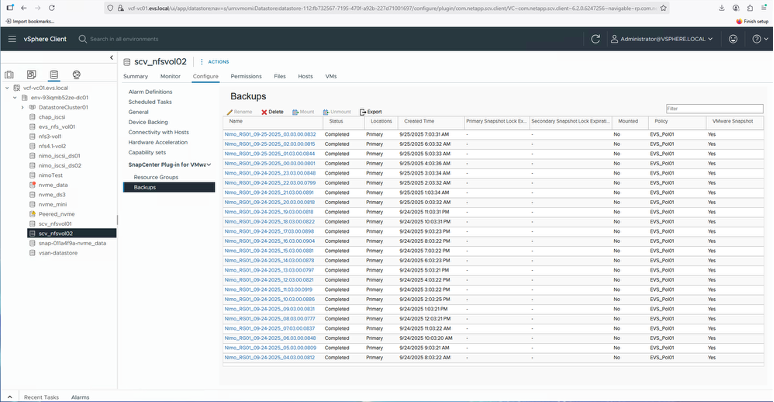The height and width of the screenshot is (402, 774).
Task: Select the Hosts and Clusters inventory icon
Action: click(11, 74)
